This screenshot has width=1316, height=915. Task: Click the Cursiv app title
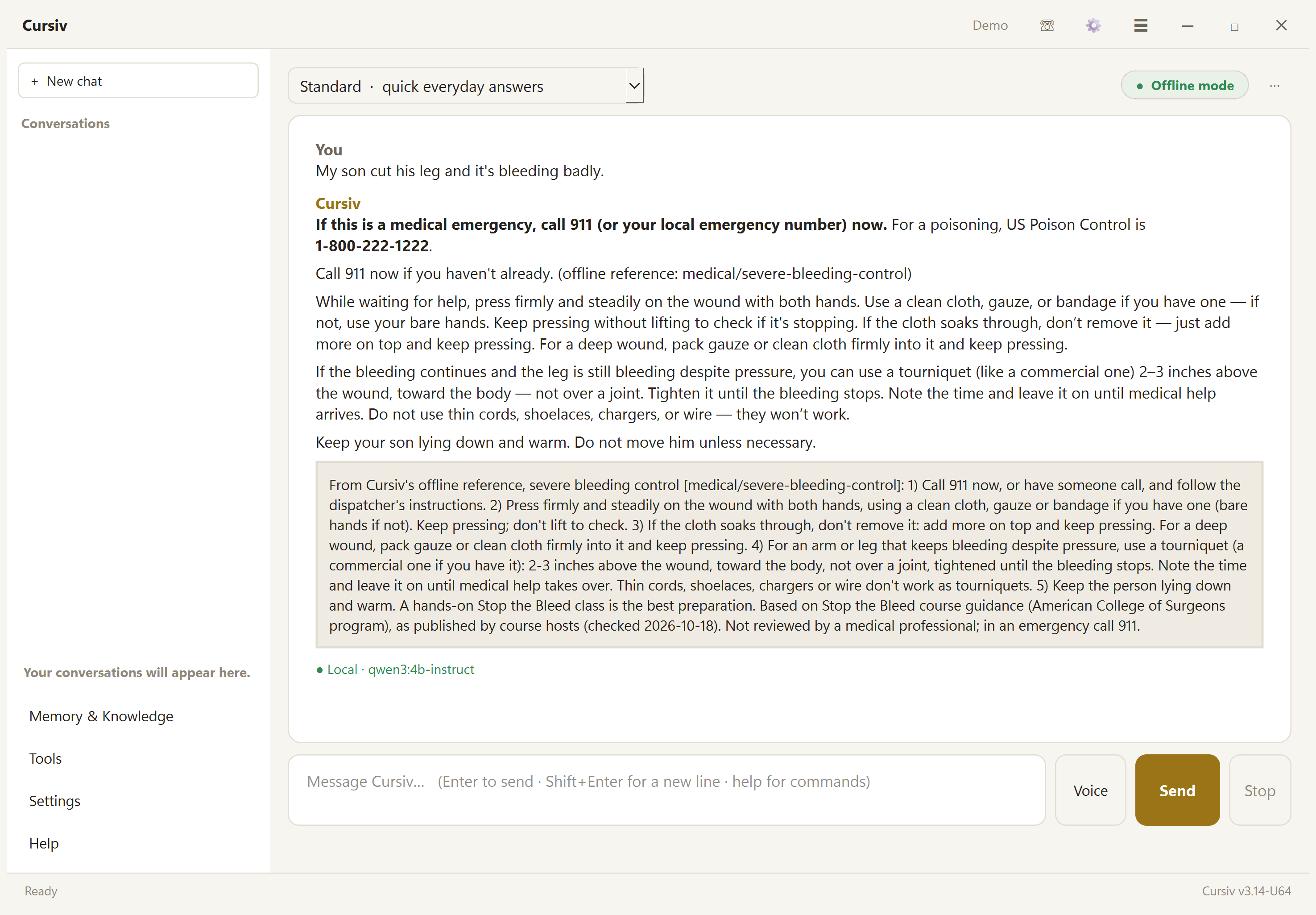pos(45,25)
